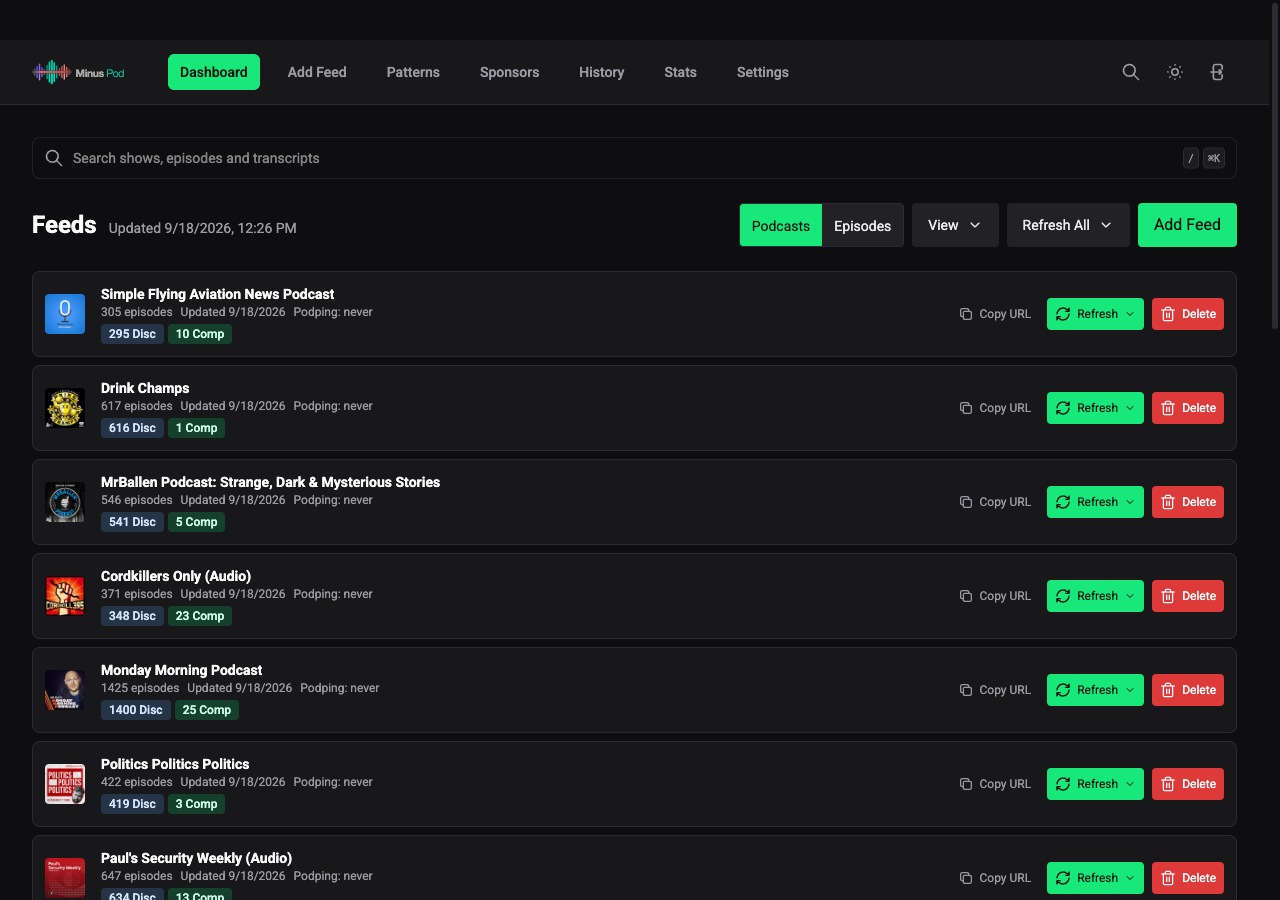This screenshot has height=900, width=1280.
Task: Go to the Dashboard tab
Action: [214, 72]
